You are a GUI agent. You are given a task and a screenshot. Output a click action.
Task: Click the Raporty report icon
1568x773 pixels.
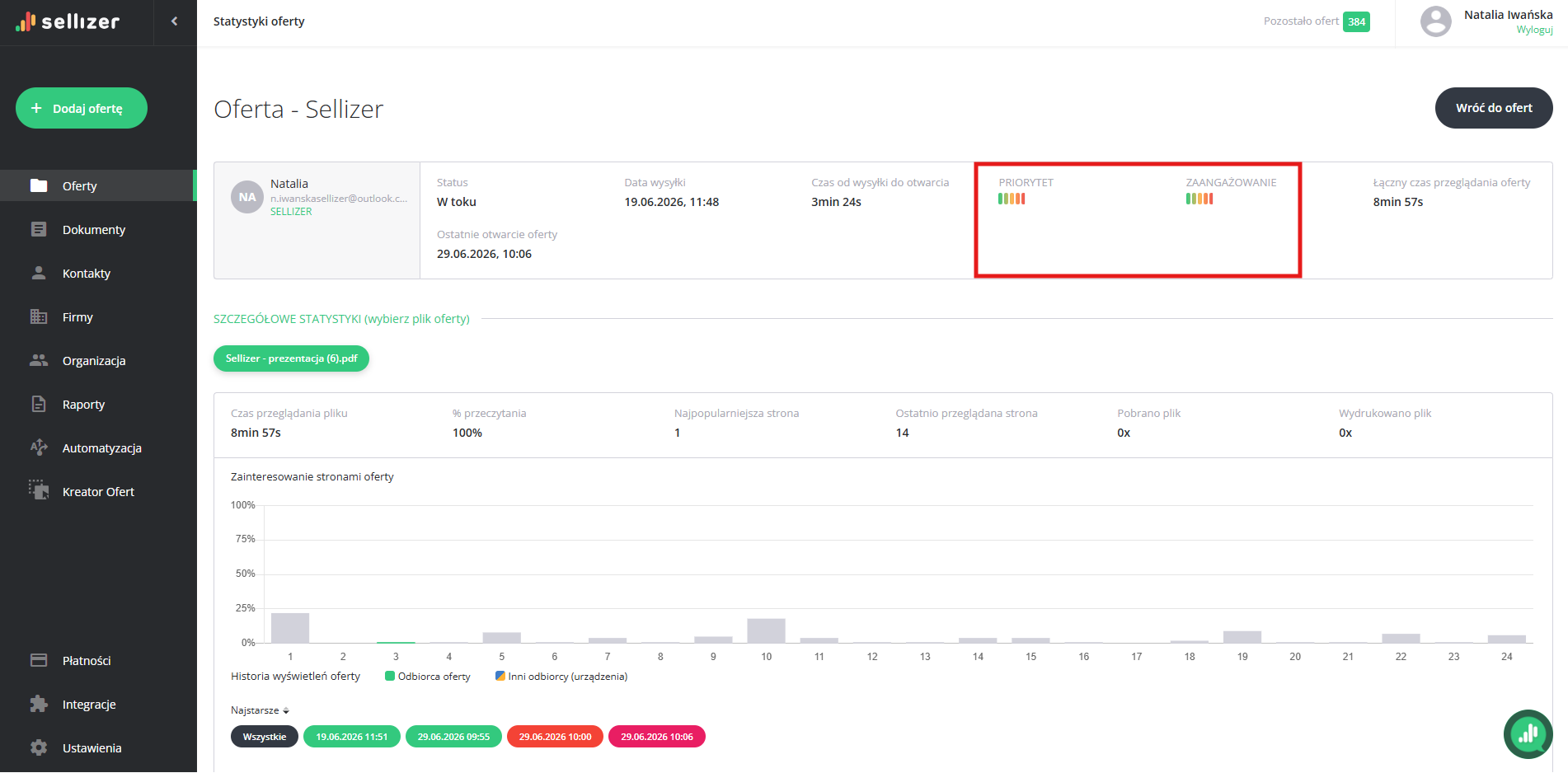tap(39, 404)
